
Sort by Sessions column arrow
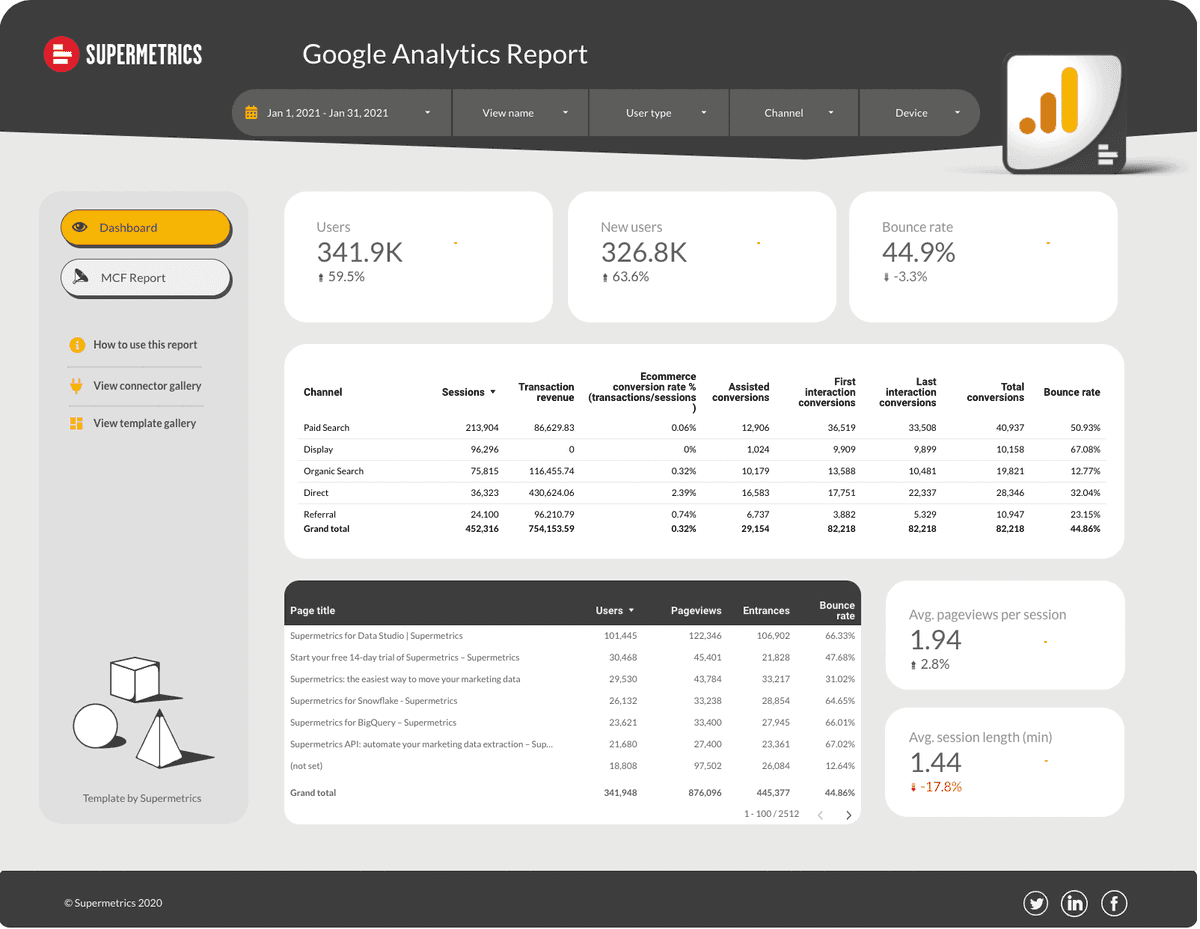(x=493, y=393)
